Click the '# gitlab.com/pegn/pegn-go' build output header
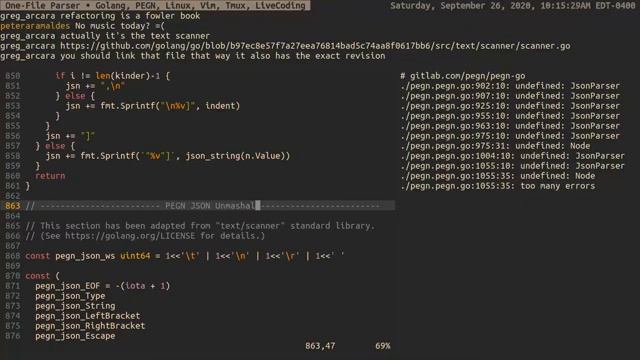Image resolution: width=640 pixels, height=360 pixels. [463, 76]
